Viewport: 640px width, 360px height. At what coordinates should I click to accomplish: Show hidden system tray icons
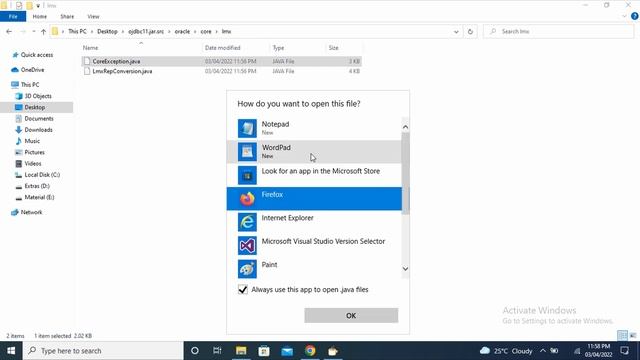coord(543,351)
